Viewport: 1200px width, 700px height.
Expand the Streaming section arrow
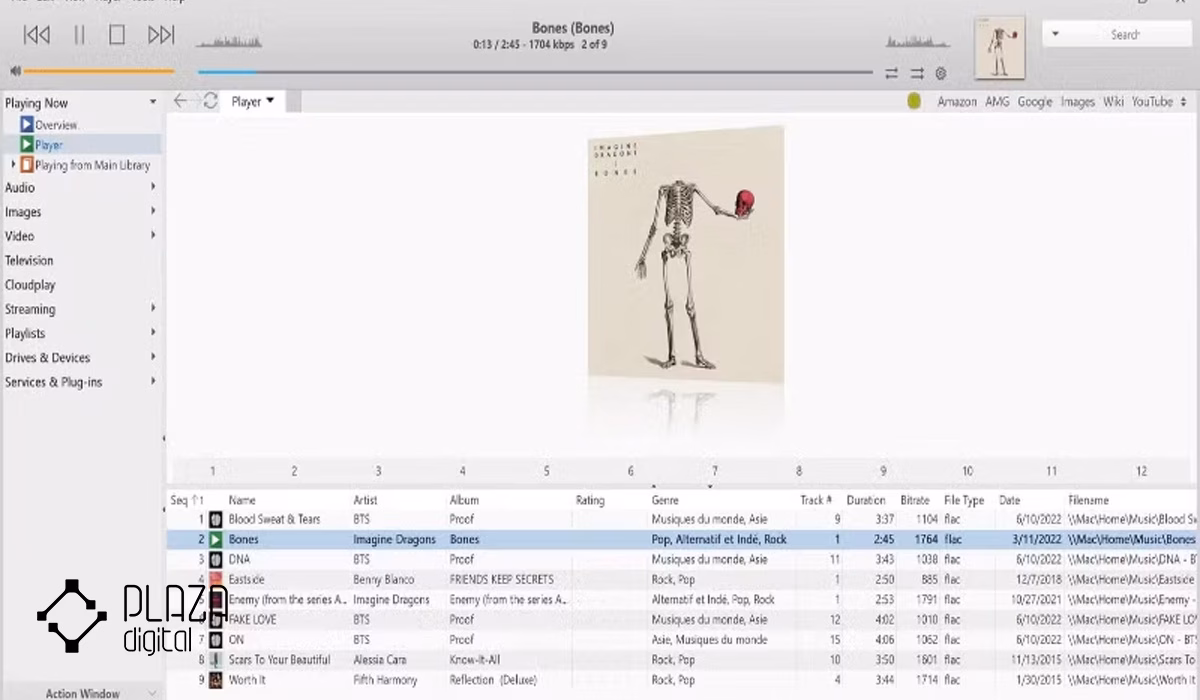(x=153, y=309)
